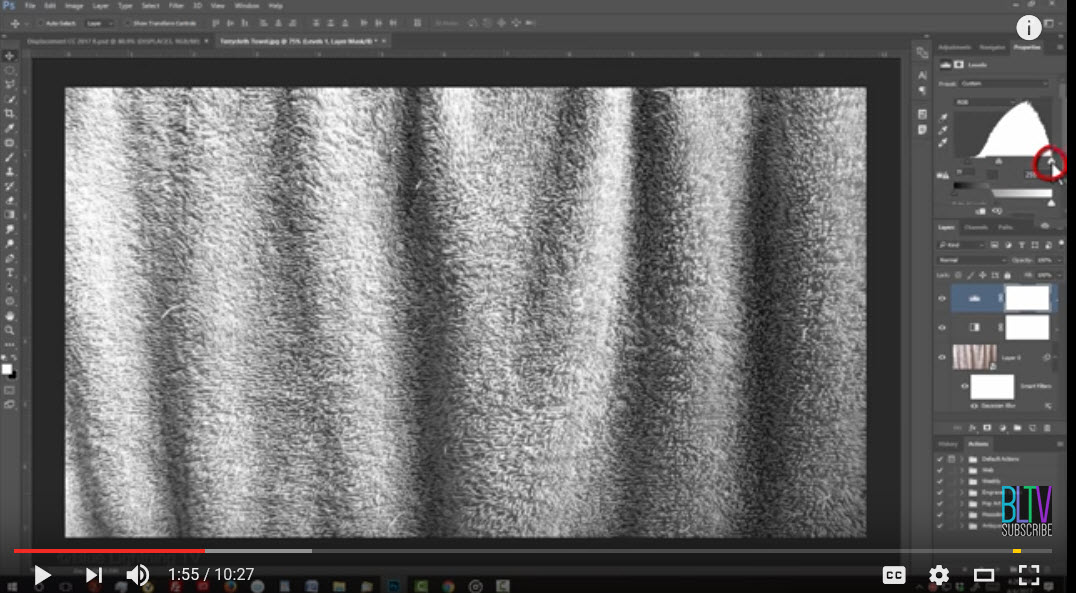This screenshot has width=1076, height=593.
Task: Open the Filter menu
Action: click(176, 5)
